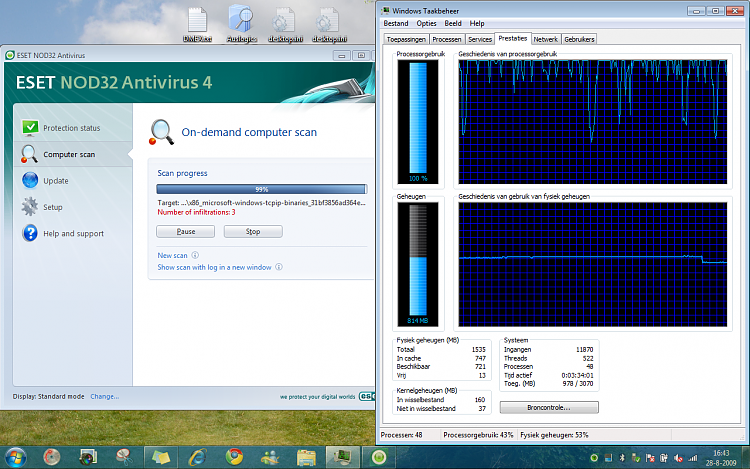This screenshot has height=469, width=750.
Task: Open Sticky Notes from the taskbar
Action: [x=161, y=458]
